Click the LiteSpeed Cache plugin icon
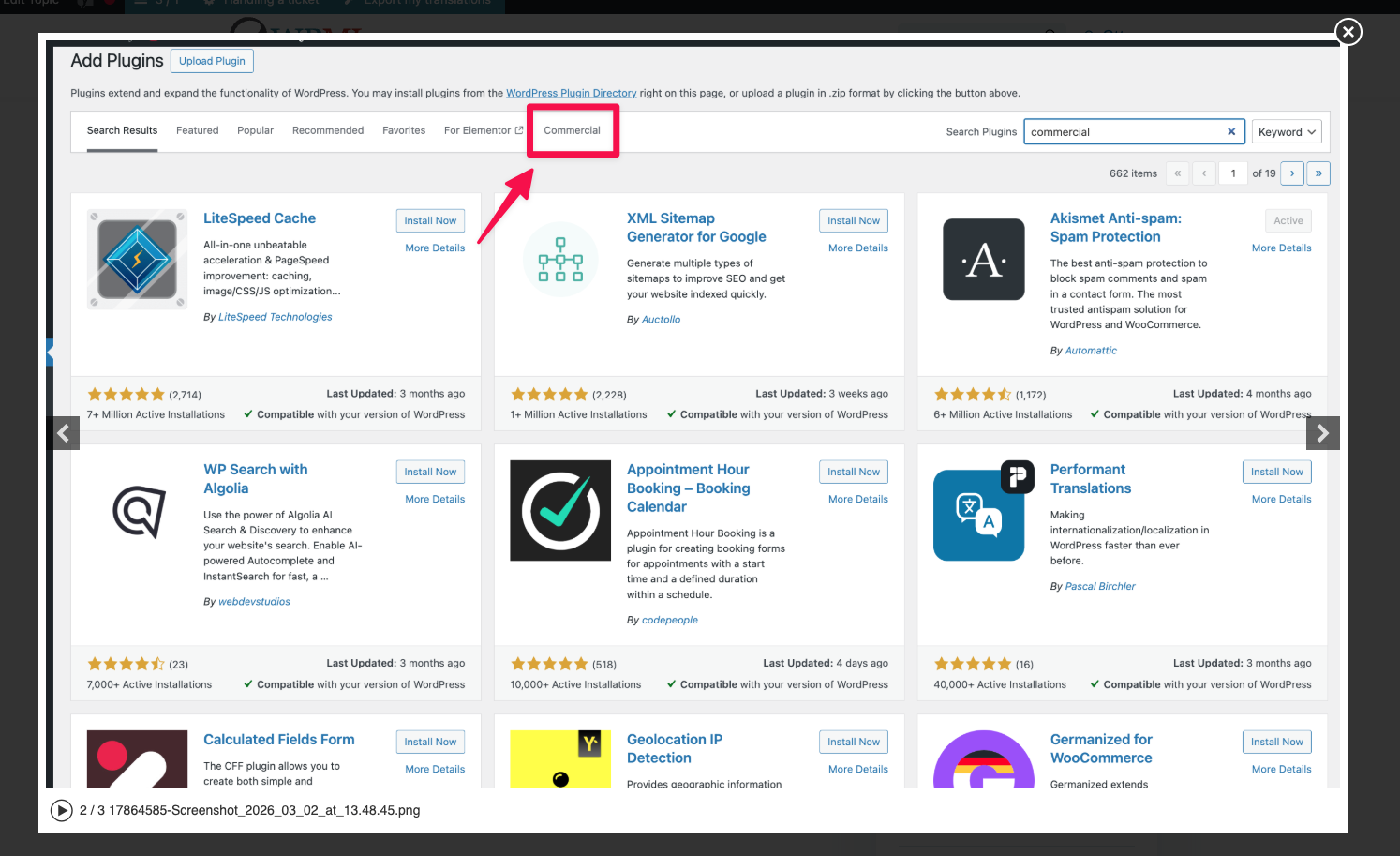 pyautogui.click(x=137, y=260)
